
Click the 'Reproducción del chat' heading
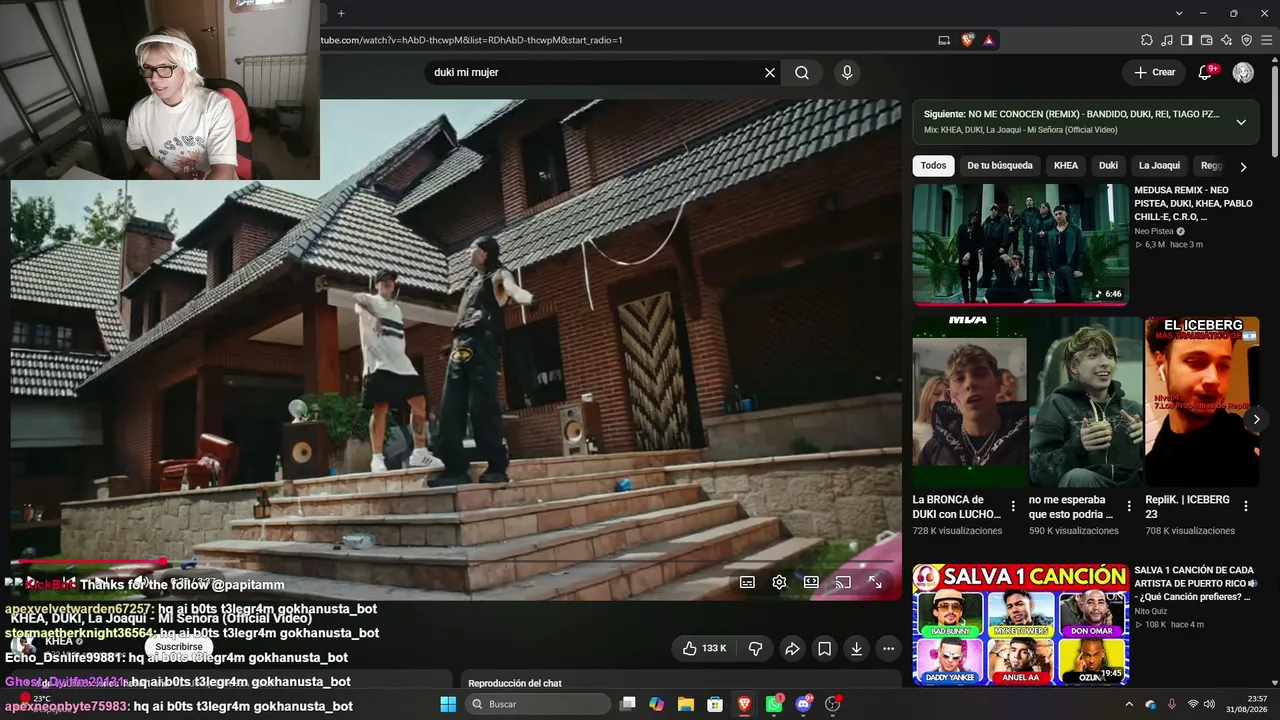click(x=515, y=683)
